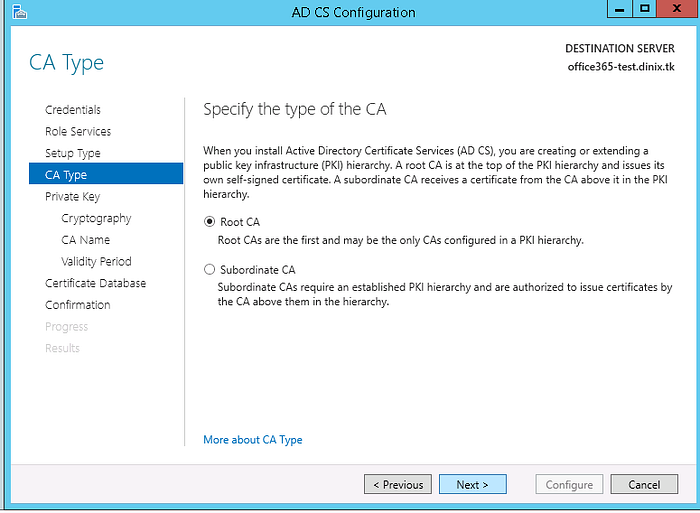The height and width of the screenshot is (513, 700).
Task: Close the AD CS Configuration window
Action: pyautogui.click(x=677, y=9)
